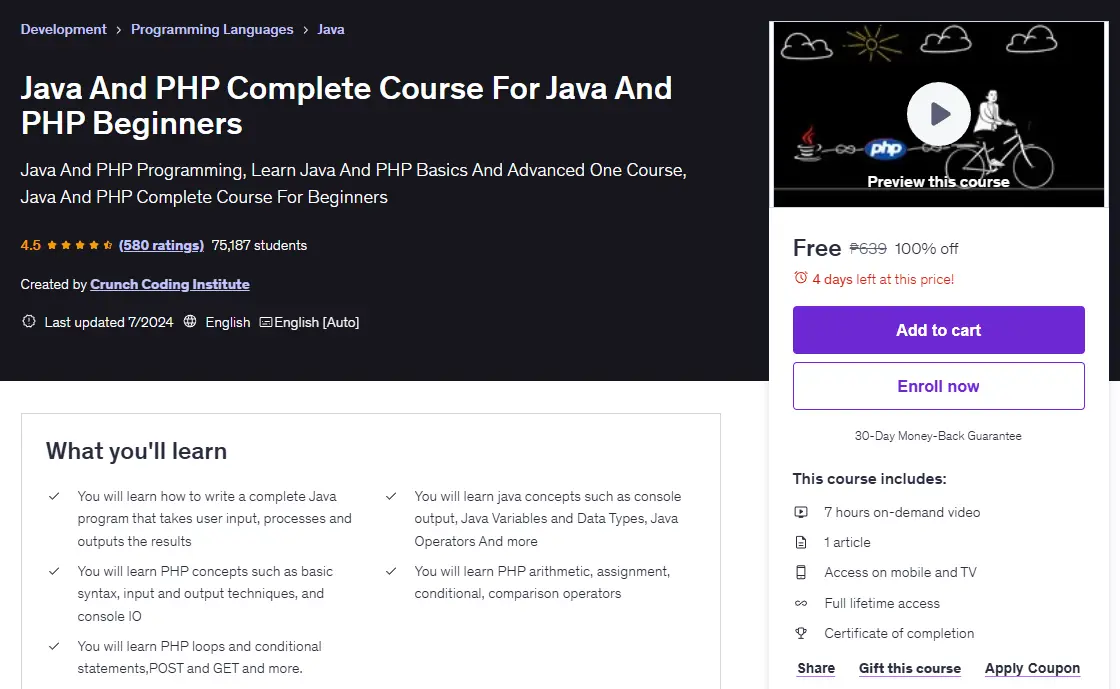Click the 75,187 students text
1120x689 pixels.
pyautogui.click(x=259, y=245)
